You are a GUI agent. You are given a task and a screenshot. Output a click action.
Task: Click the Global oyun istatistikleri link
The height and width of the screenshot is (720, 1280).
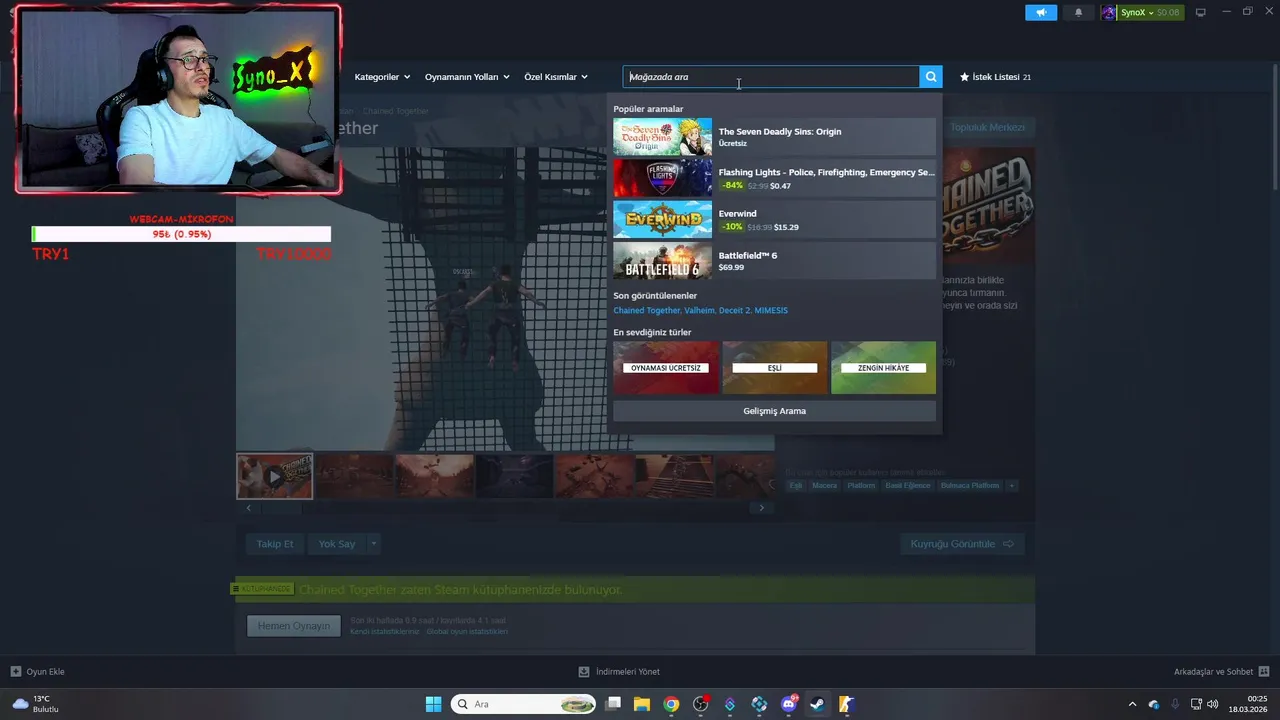[467, 632]
